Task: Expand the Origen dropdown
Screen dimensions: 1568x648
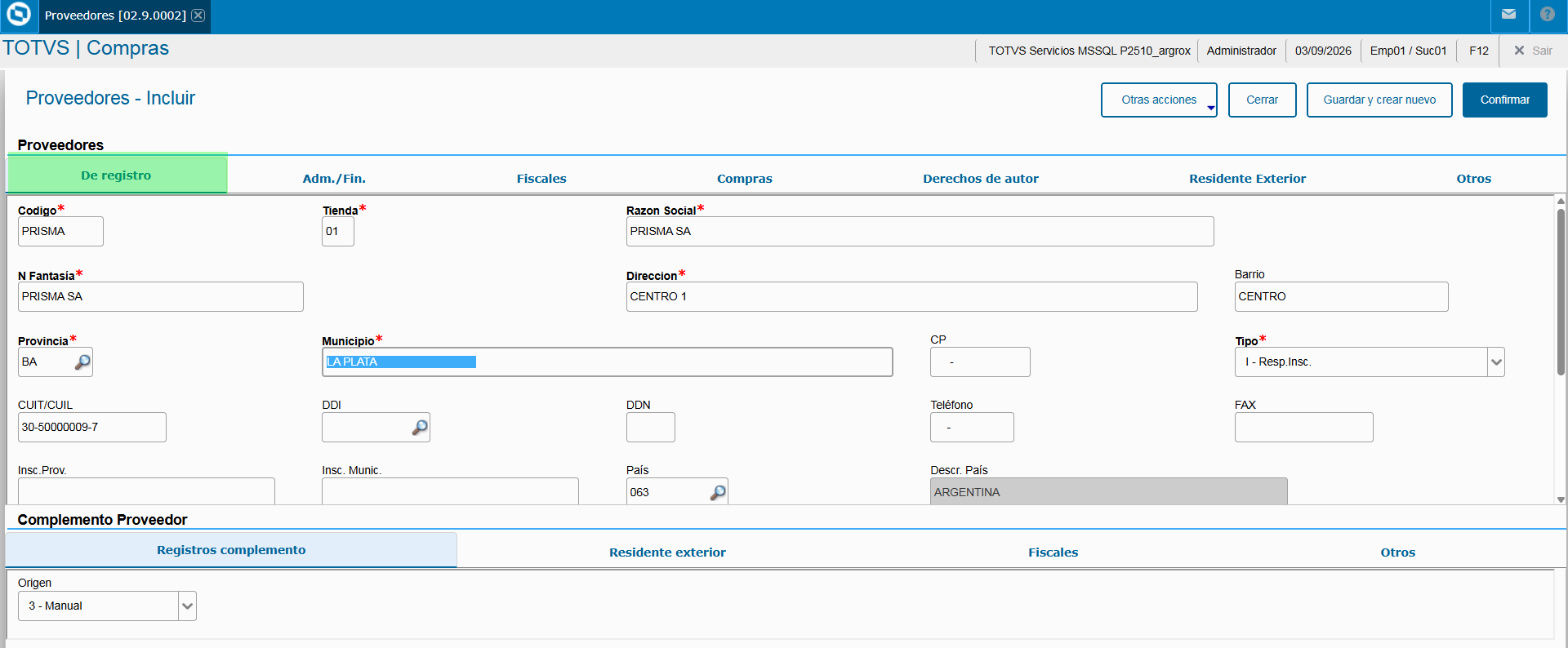Action: 188,606
